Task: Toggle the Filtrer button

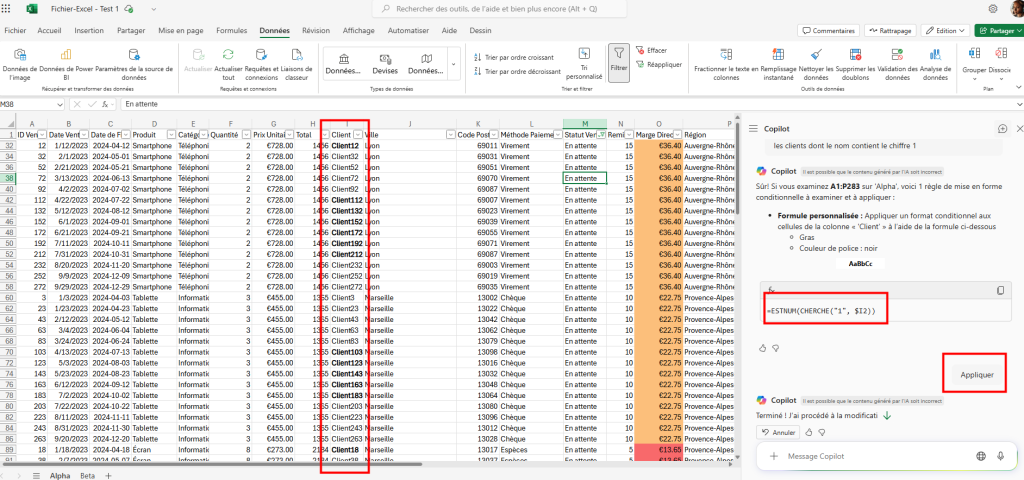Action: [x=618, y=63]
